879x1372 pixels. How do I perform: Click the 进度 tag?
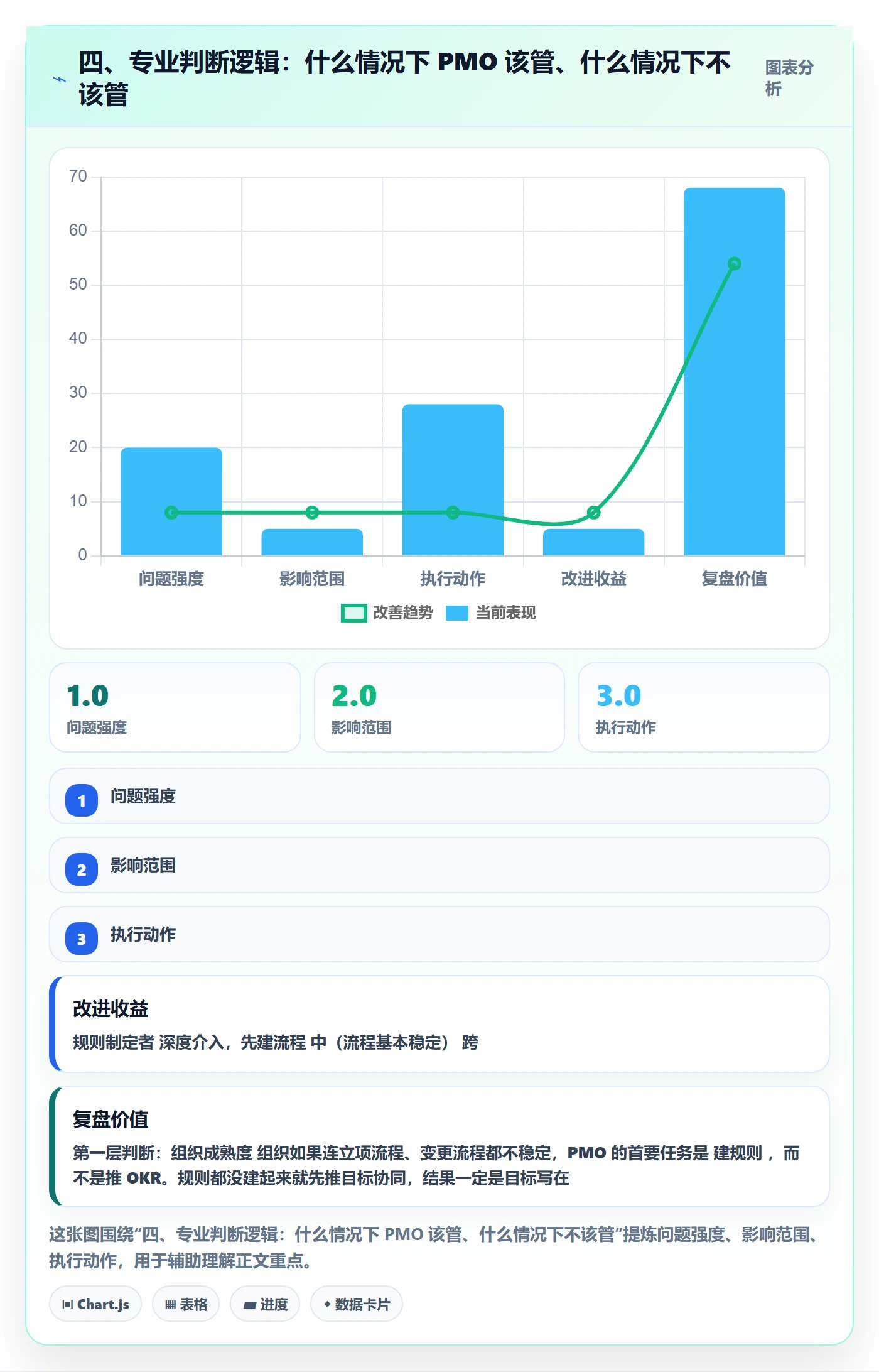[265, 1305]
